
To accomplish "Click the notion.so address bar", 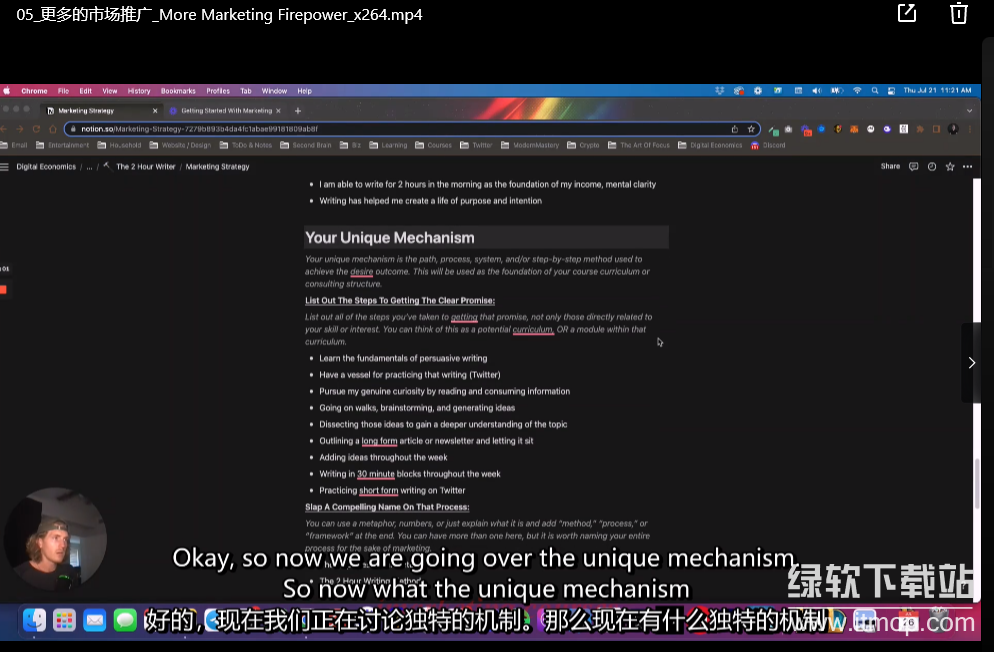I will [x=400, y=129].
